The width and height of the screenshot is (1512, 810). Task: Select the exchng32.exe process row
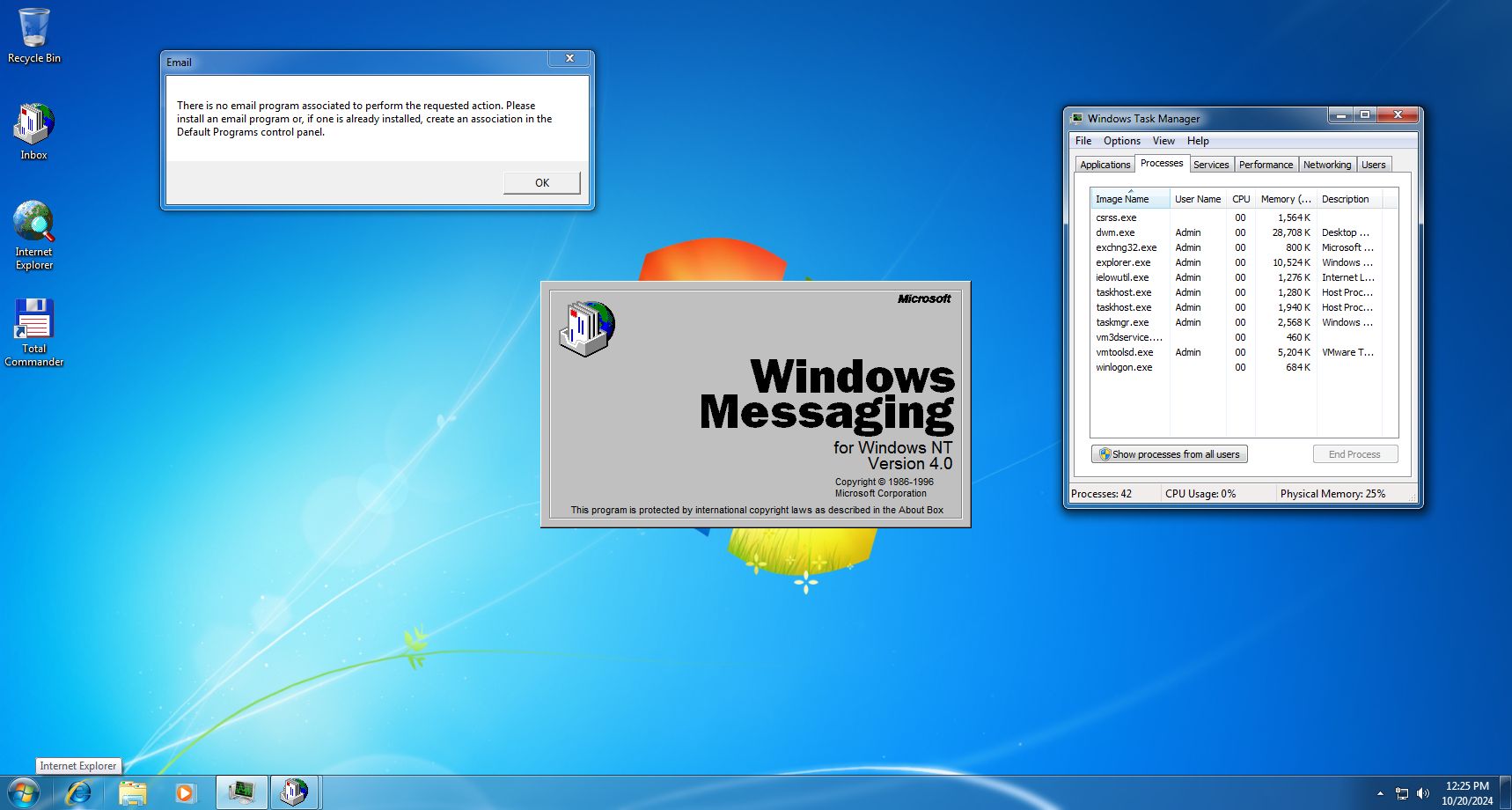(1237, 247)
